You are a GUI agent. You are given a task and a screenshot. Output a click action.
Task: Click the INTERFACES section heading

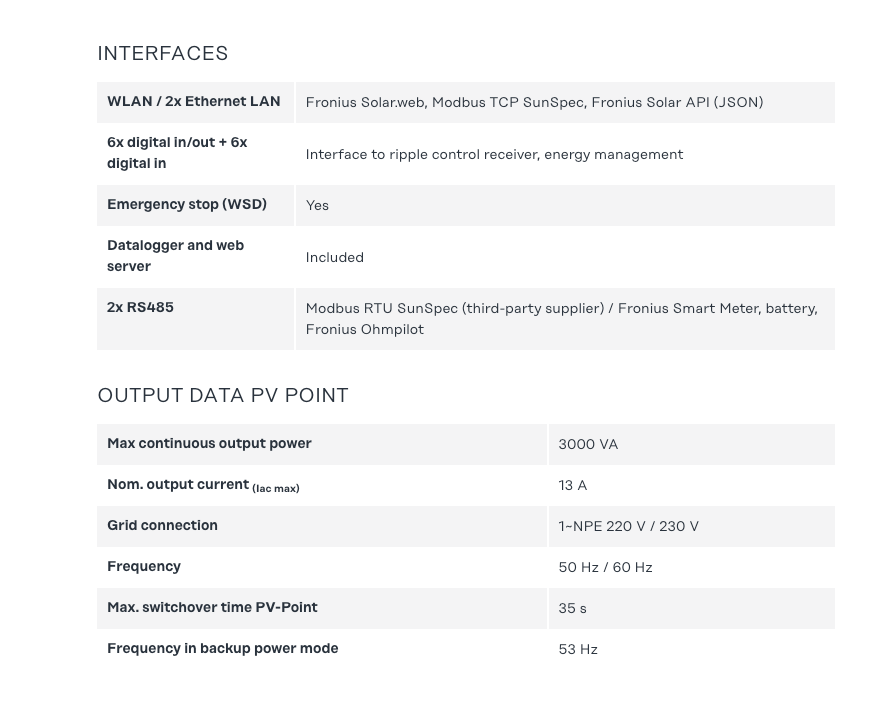(163, 53)
